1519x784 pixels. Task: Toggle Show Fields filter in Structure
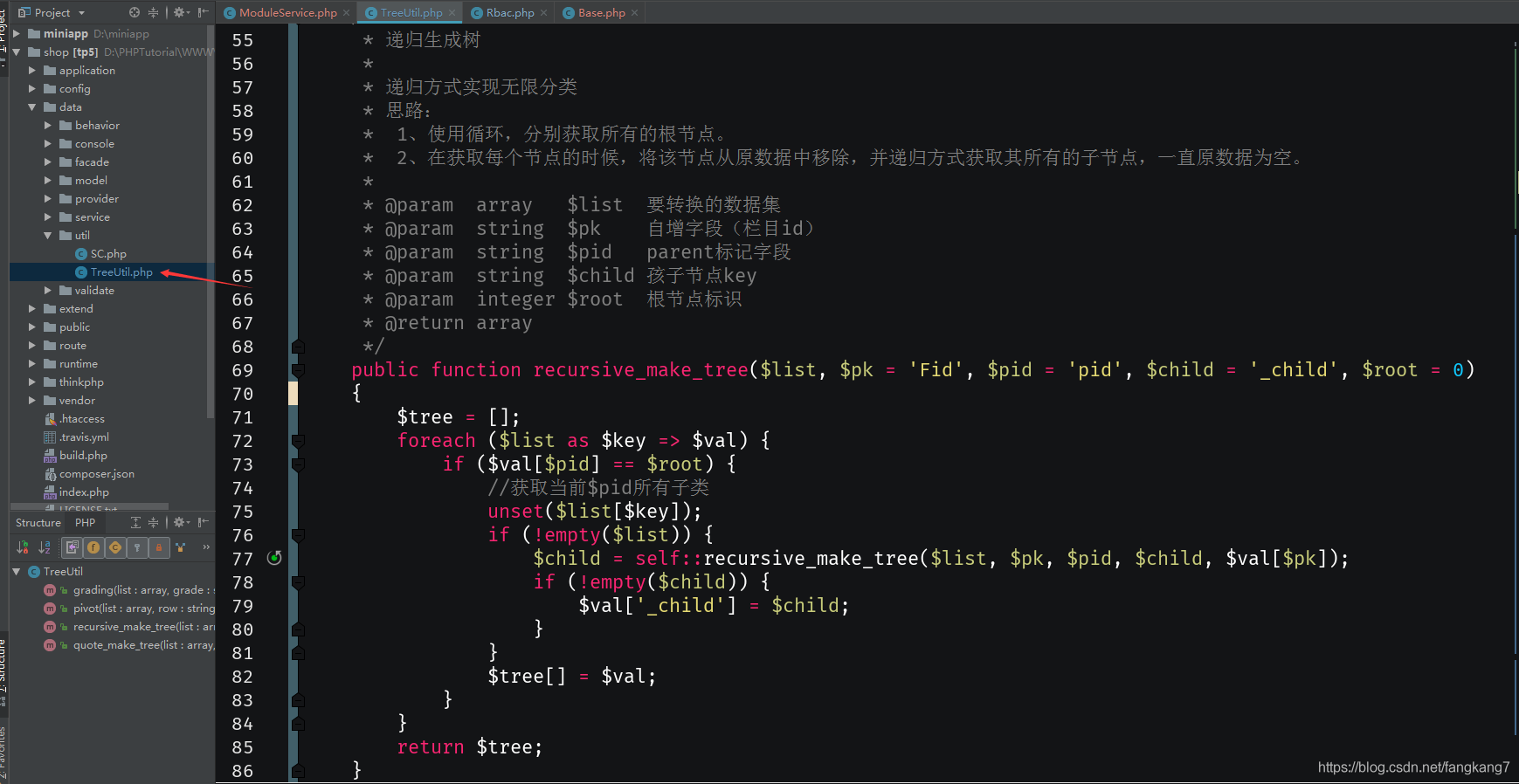[93, 547]
